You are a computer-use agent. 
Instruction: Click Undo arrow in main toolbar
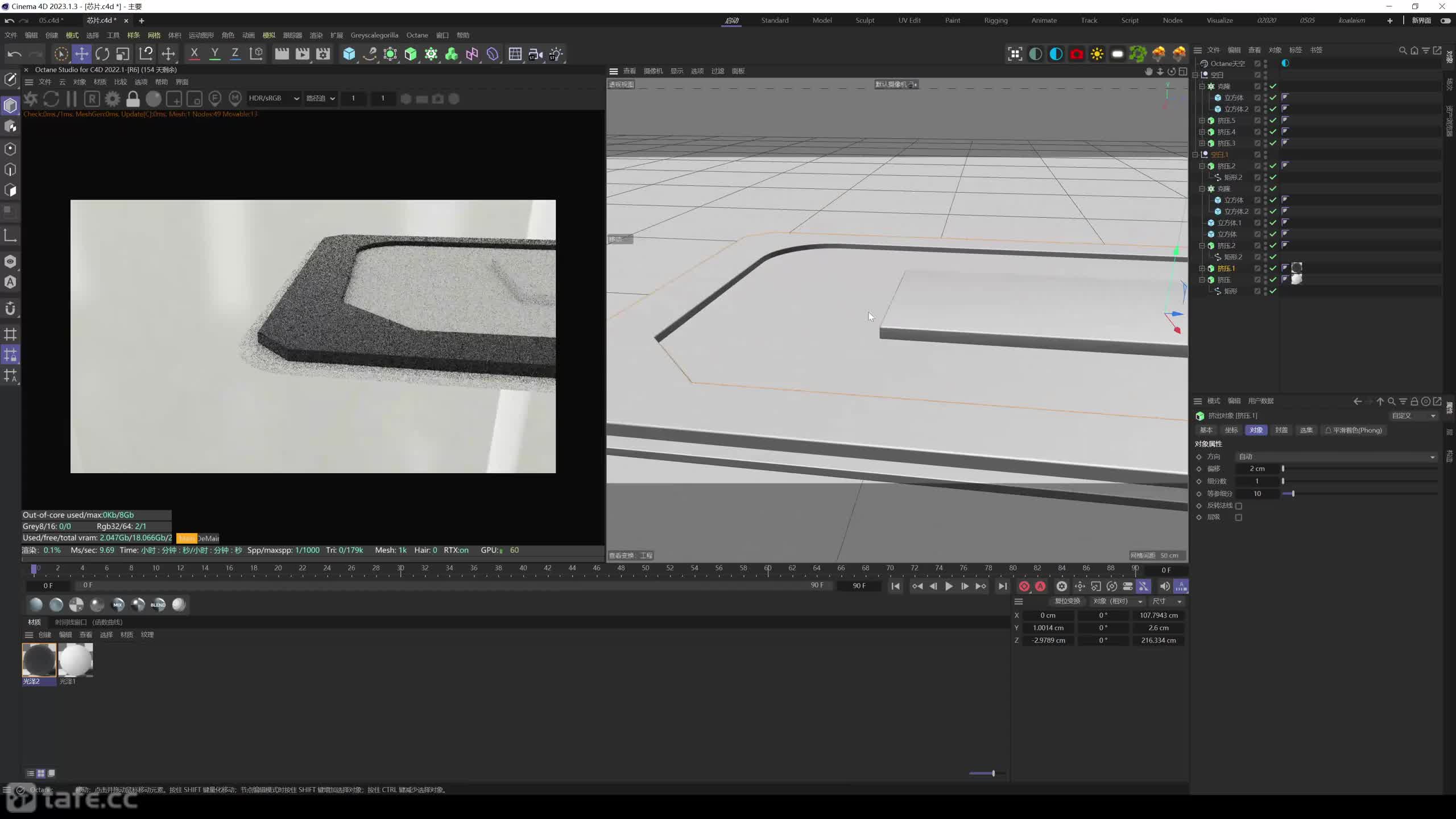[x=15, y=54]
